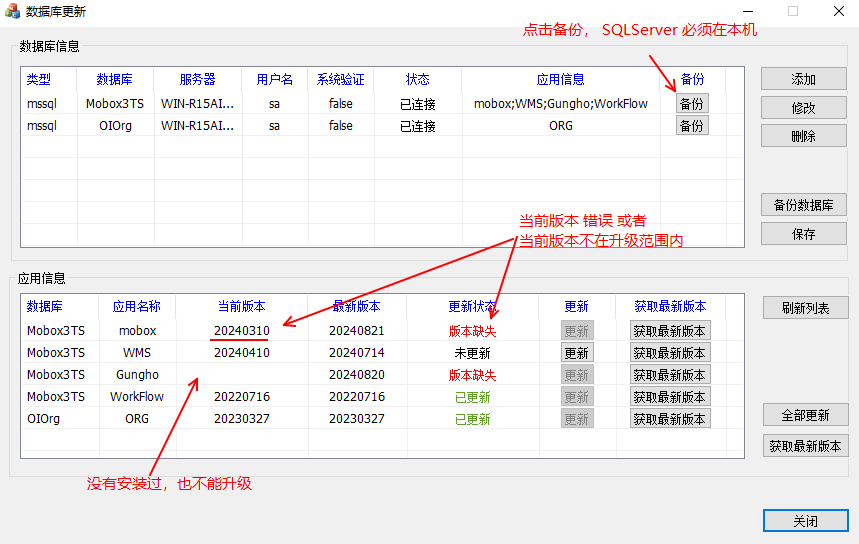Click the 备份数据库 button

(x=803, y=205)
